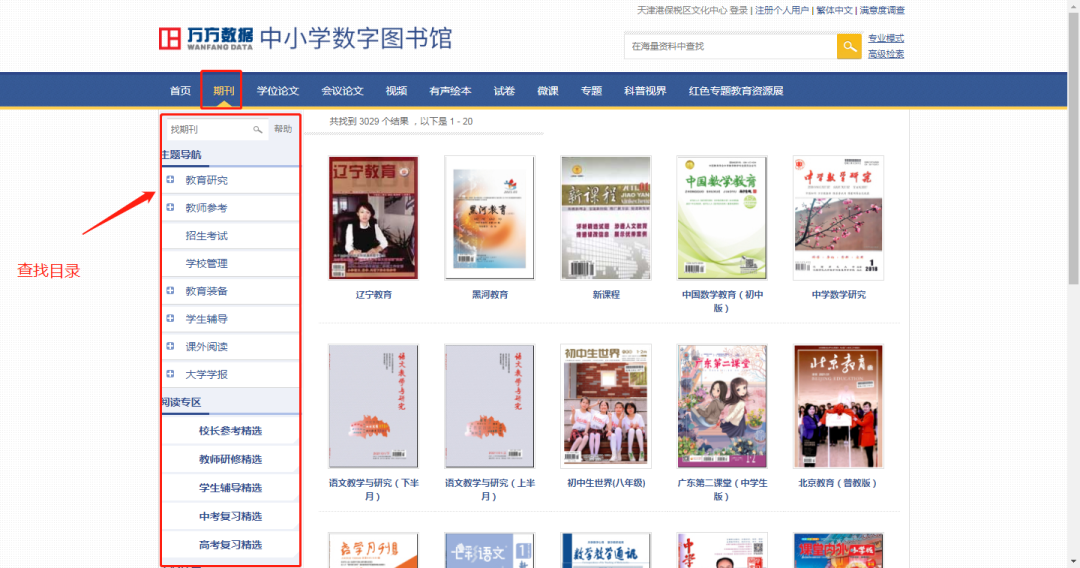Expand the 学生辅导 category
1080x568 pixels.
pos(170,318)
